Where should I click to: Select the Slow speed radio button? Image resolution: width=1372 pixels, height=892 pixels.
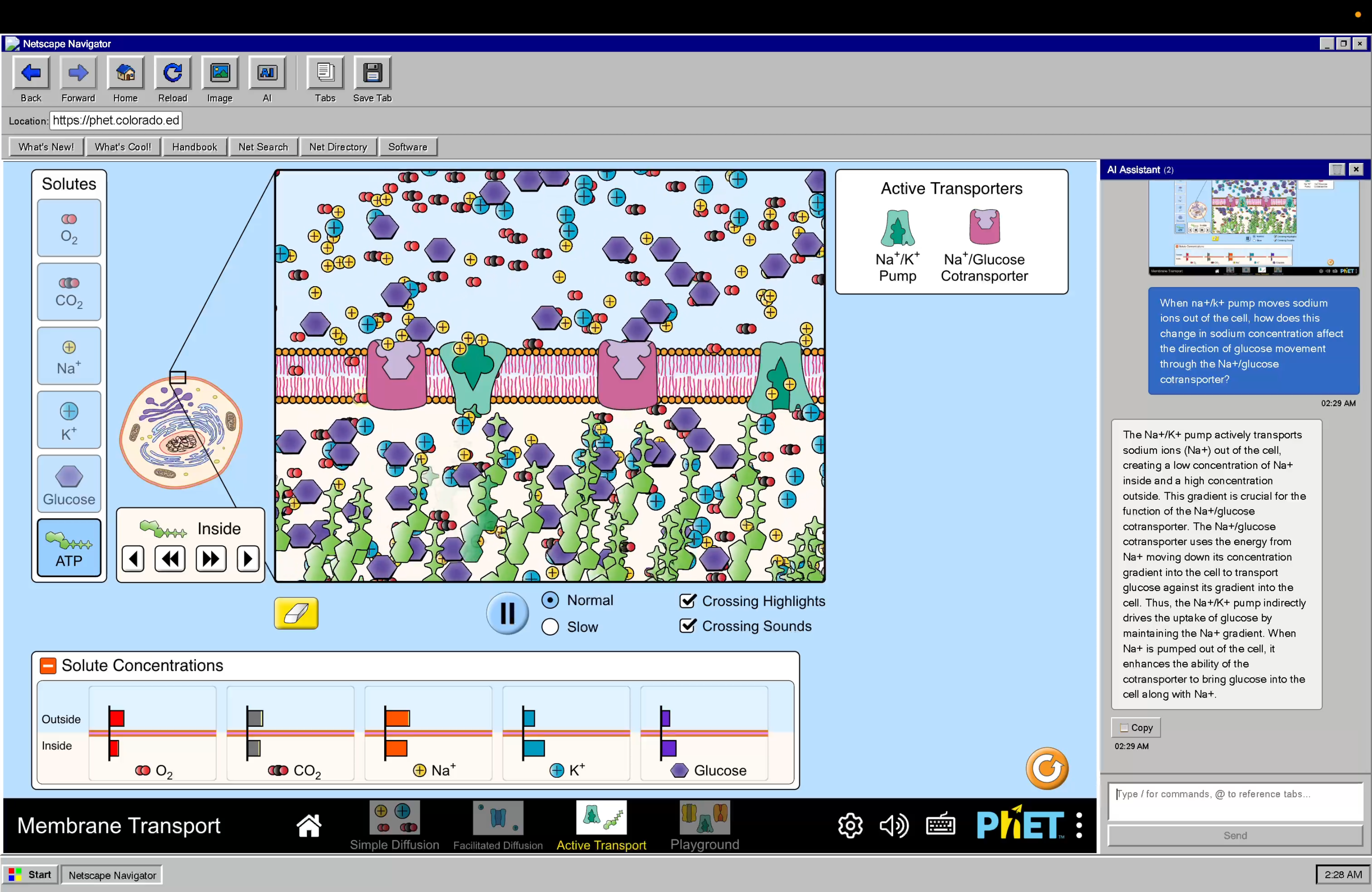tap(550, 627)
